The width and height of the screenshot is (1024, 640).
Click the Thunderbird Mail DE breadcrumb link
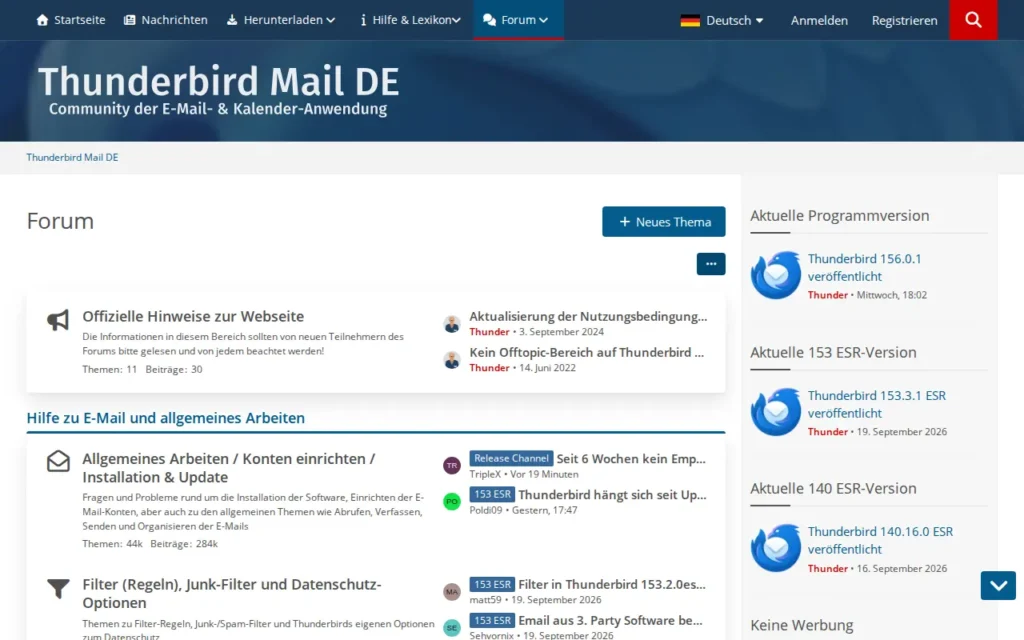pos(72,157)
